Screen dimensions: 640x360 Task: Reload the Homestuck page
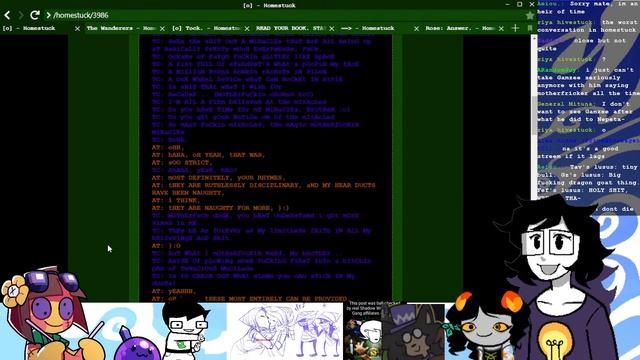35,15
